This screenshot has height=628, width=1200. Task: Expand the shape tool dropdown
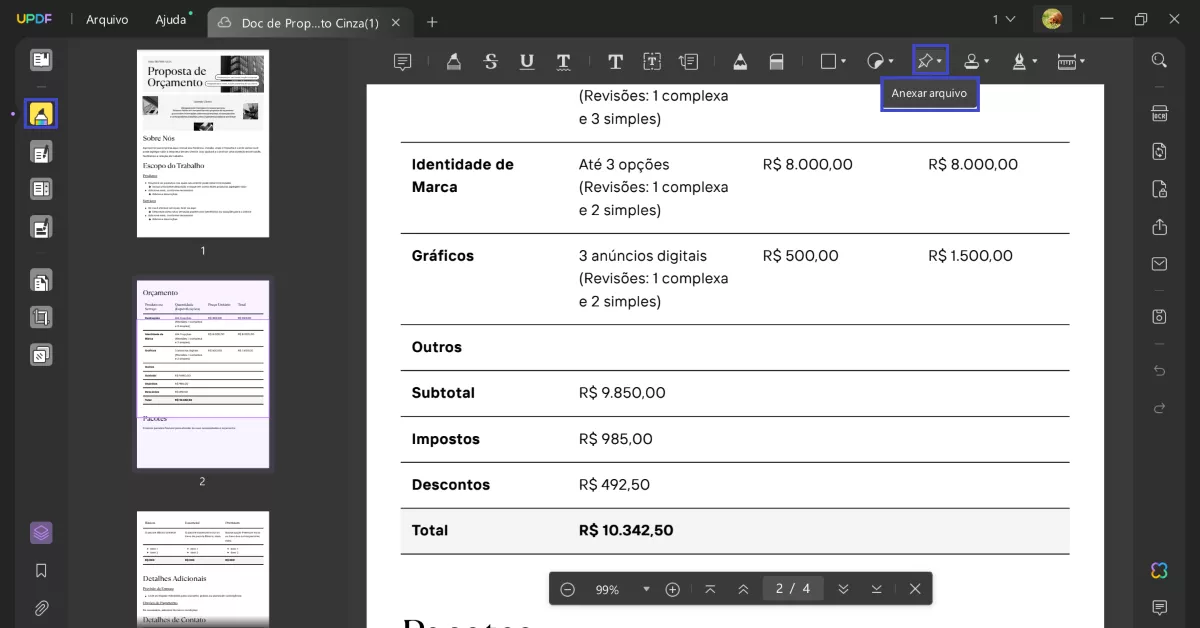pos(841,61)
